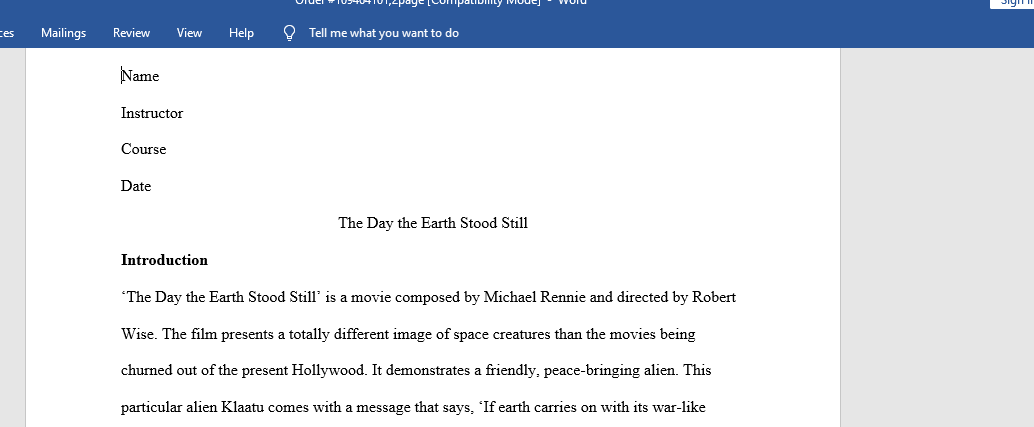
Task: Click the words 'Michael Rennie' in the paragraph
Action: pyautogui.click(x=535, y=297)
